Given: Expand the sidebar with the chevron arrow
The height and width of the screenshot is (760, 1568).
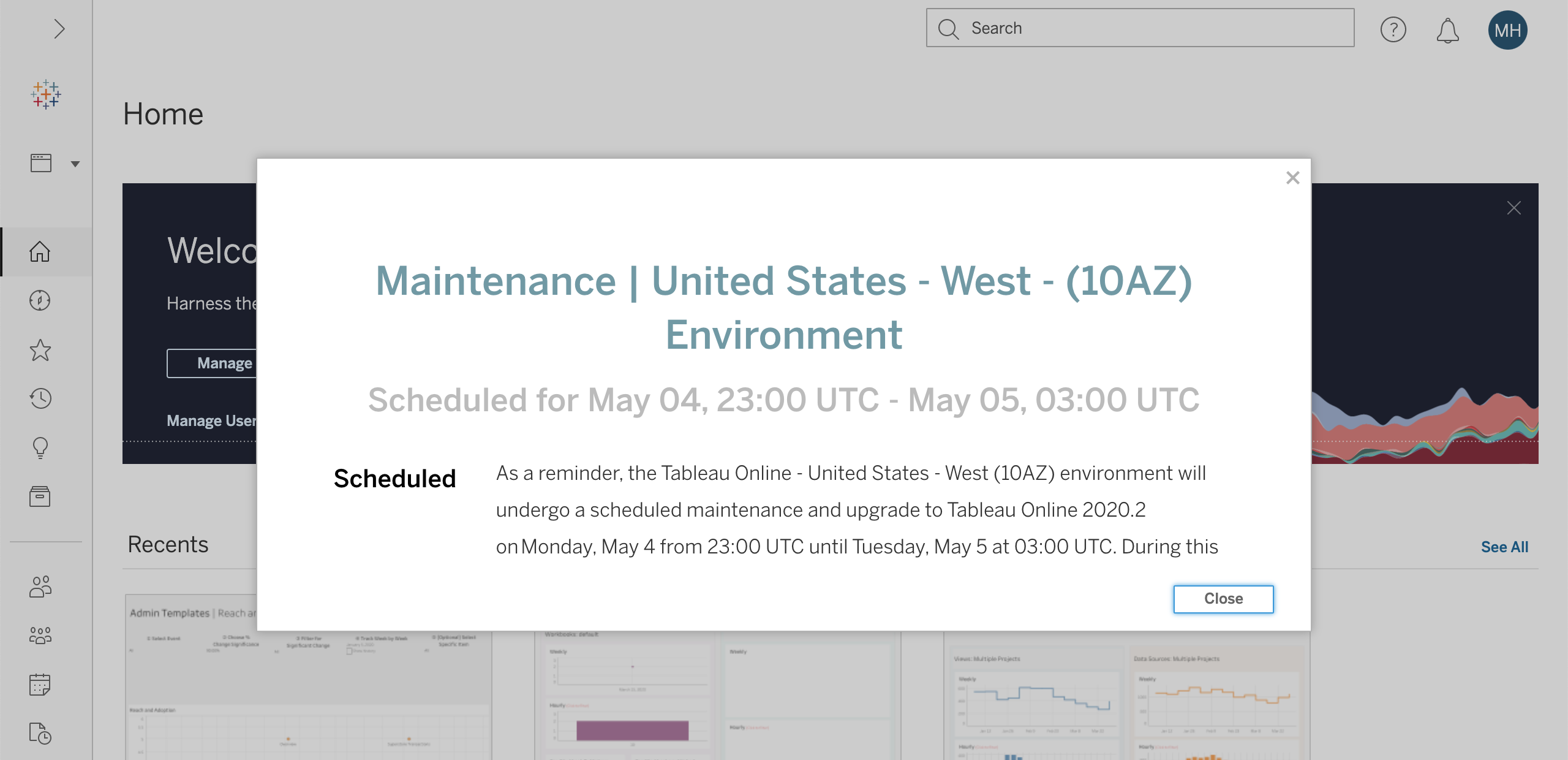Looking at the screenshot, I should (59, 29).
